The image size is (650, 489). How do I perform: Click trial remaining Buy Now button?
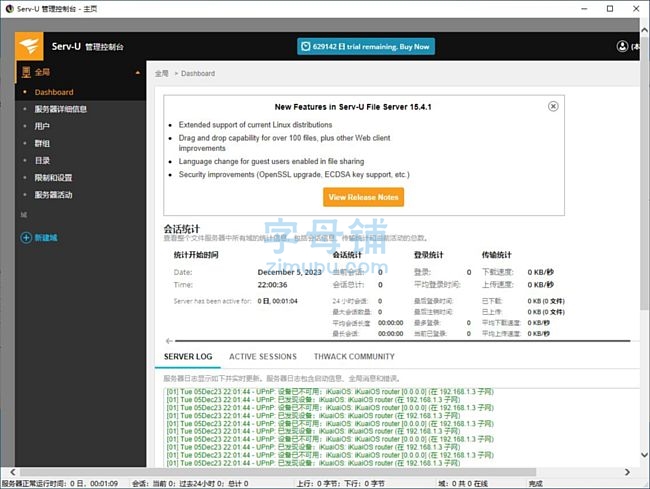point(366,46)
